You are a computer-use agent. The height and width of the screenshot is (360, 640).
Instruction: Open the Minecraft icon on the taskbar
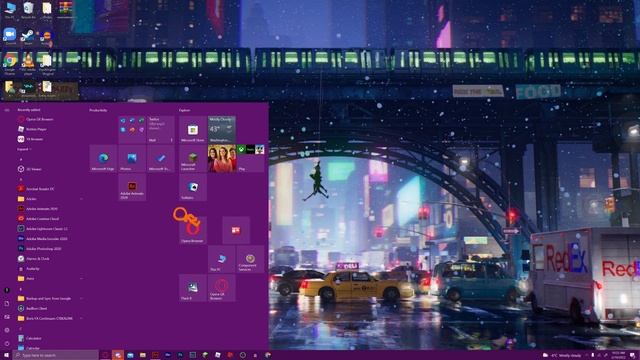(x=205, y=355)
